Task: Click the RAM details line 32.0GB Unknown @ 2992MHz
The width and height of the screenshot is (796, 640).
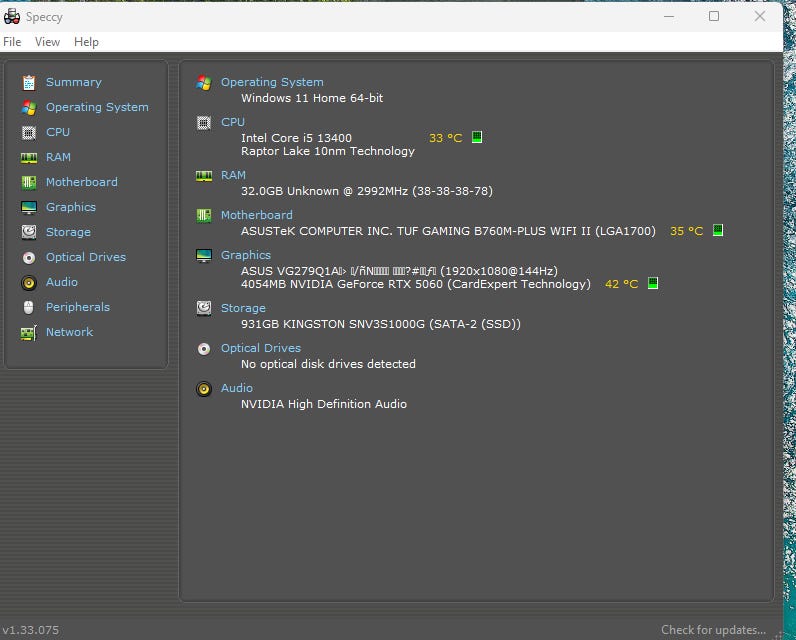Action: coord(367,191)
